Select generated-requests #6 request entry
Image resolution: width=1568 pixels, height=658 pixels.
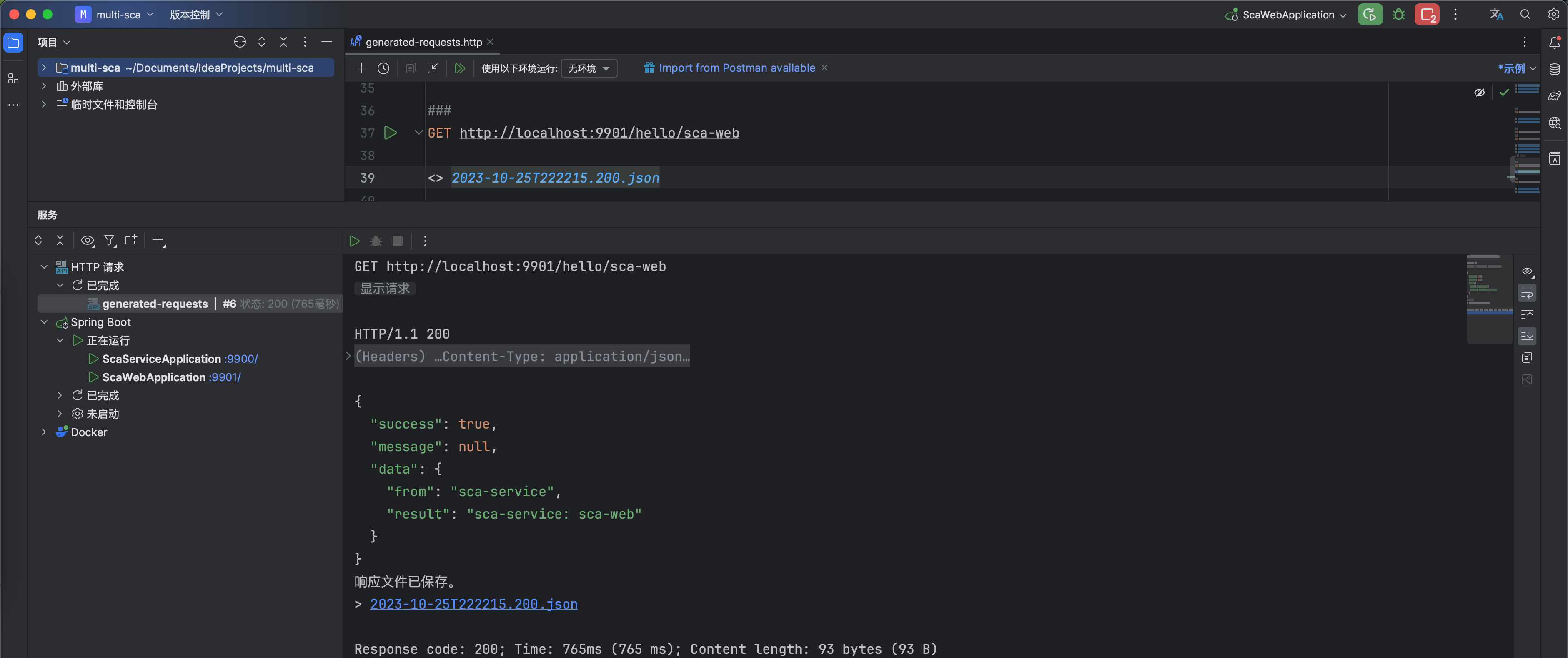pos(190,304)
